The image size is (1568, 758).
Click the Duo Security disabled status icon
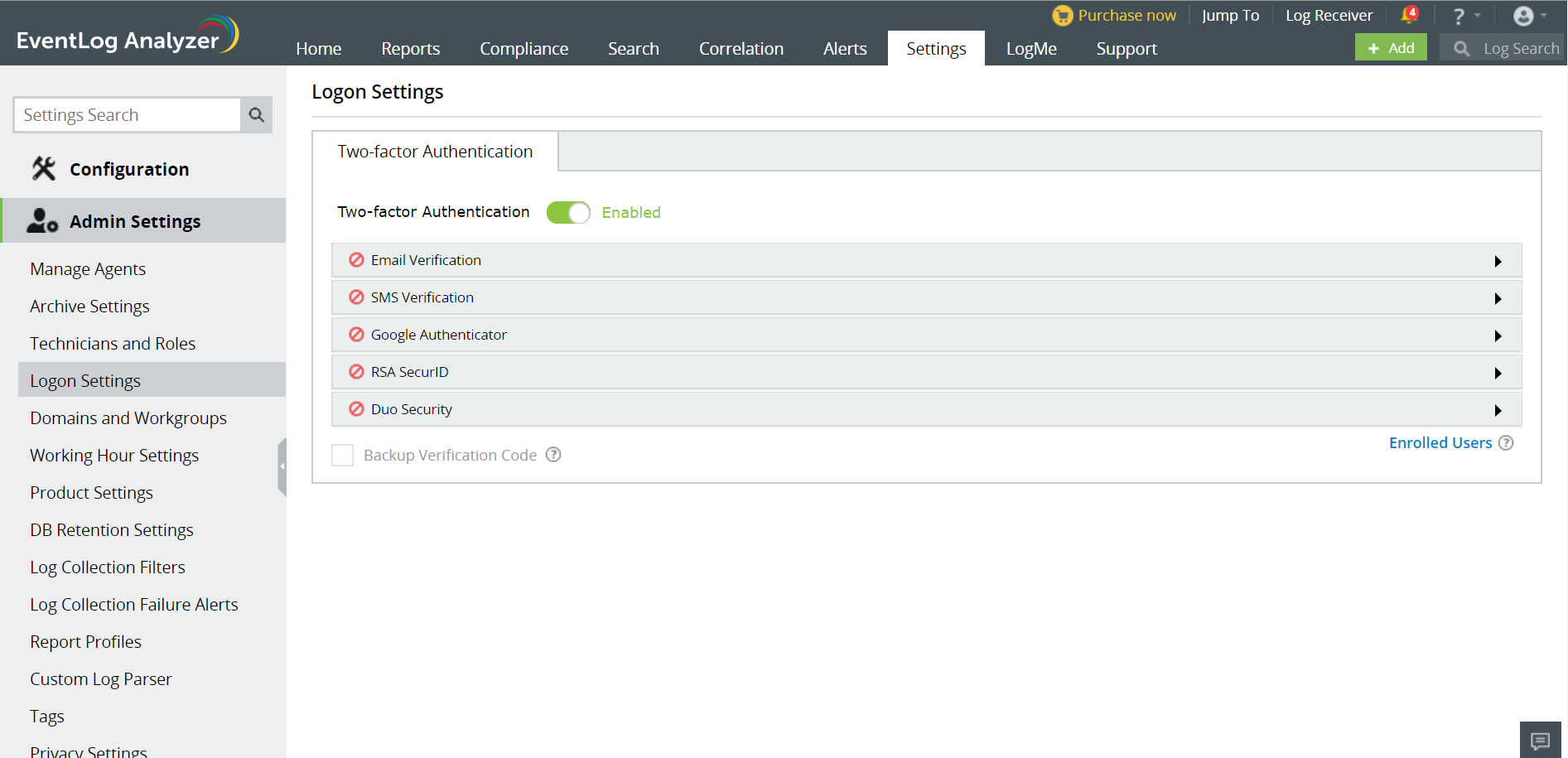coord(357,409)
